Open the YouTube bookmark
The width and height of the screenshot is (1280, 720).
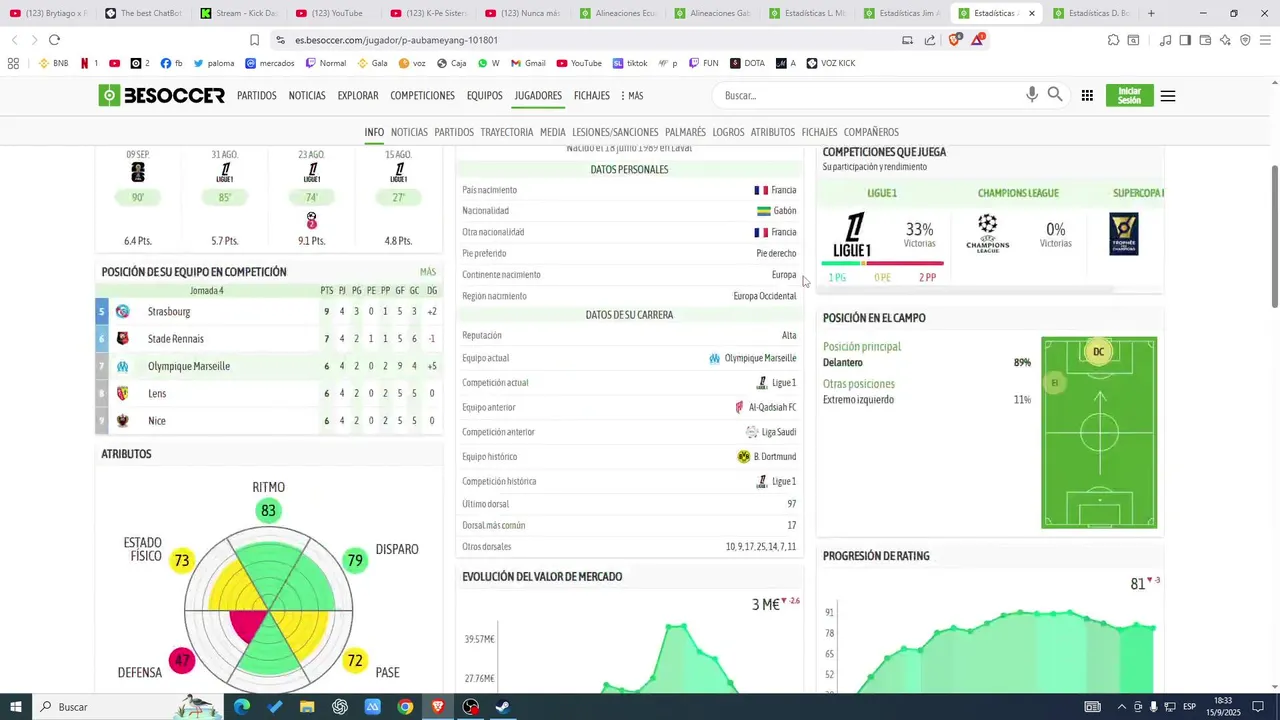coord(579,63)
